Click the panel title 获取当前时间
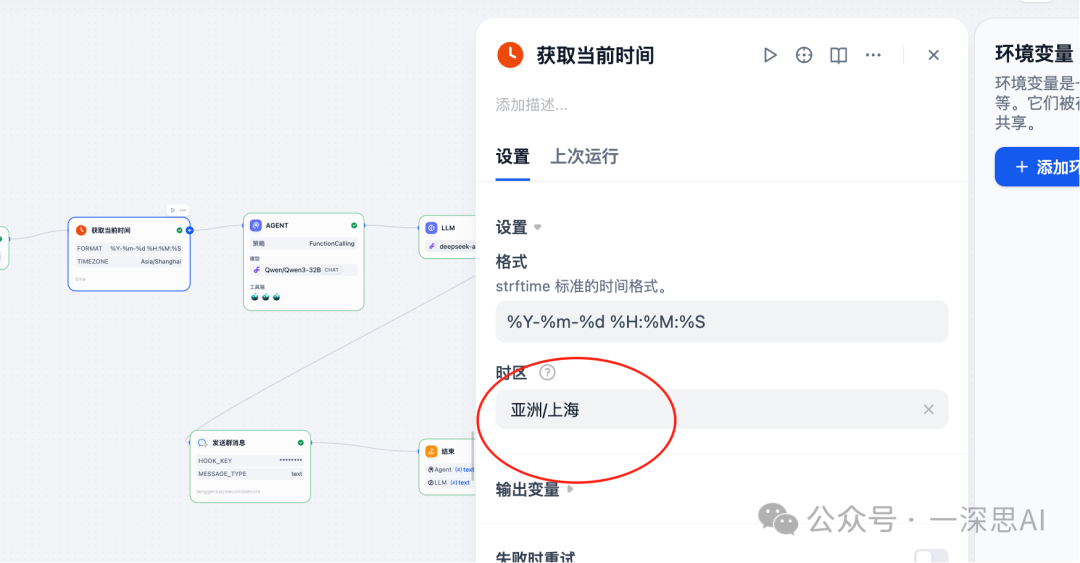 click(x=595, y=55)
